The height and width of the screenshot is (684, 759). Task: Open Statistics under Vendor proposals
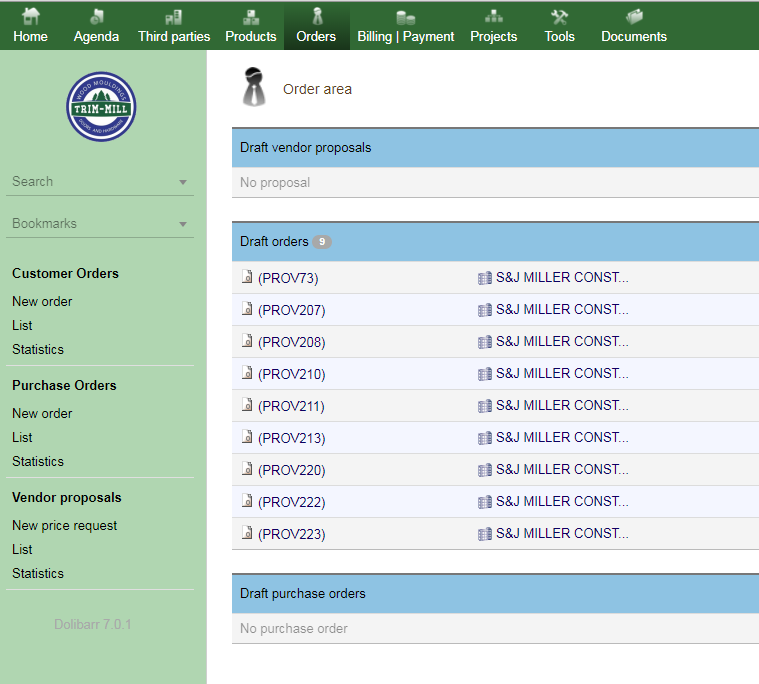coord(38,574)
